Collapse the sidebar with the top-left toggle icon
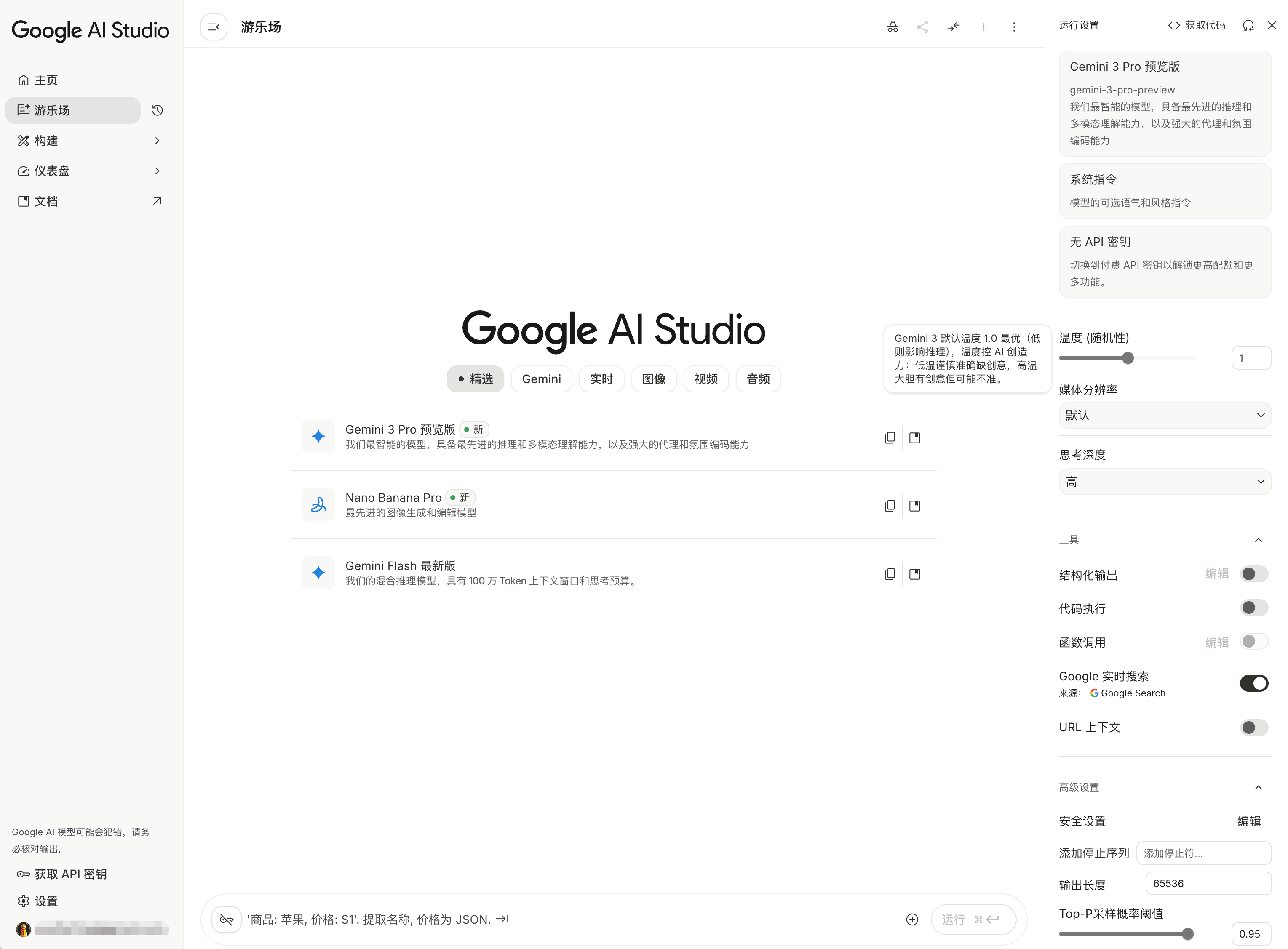 pyautogui.click(x=214, y=27)
